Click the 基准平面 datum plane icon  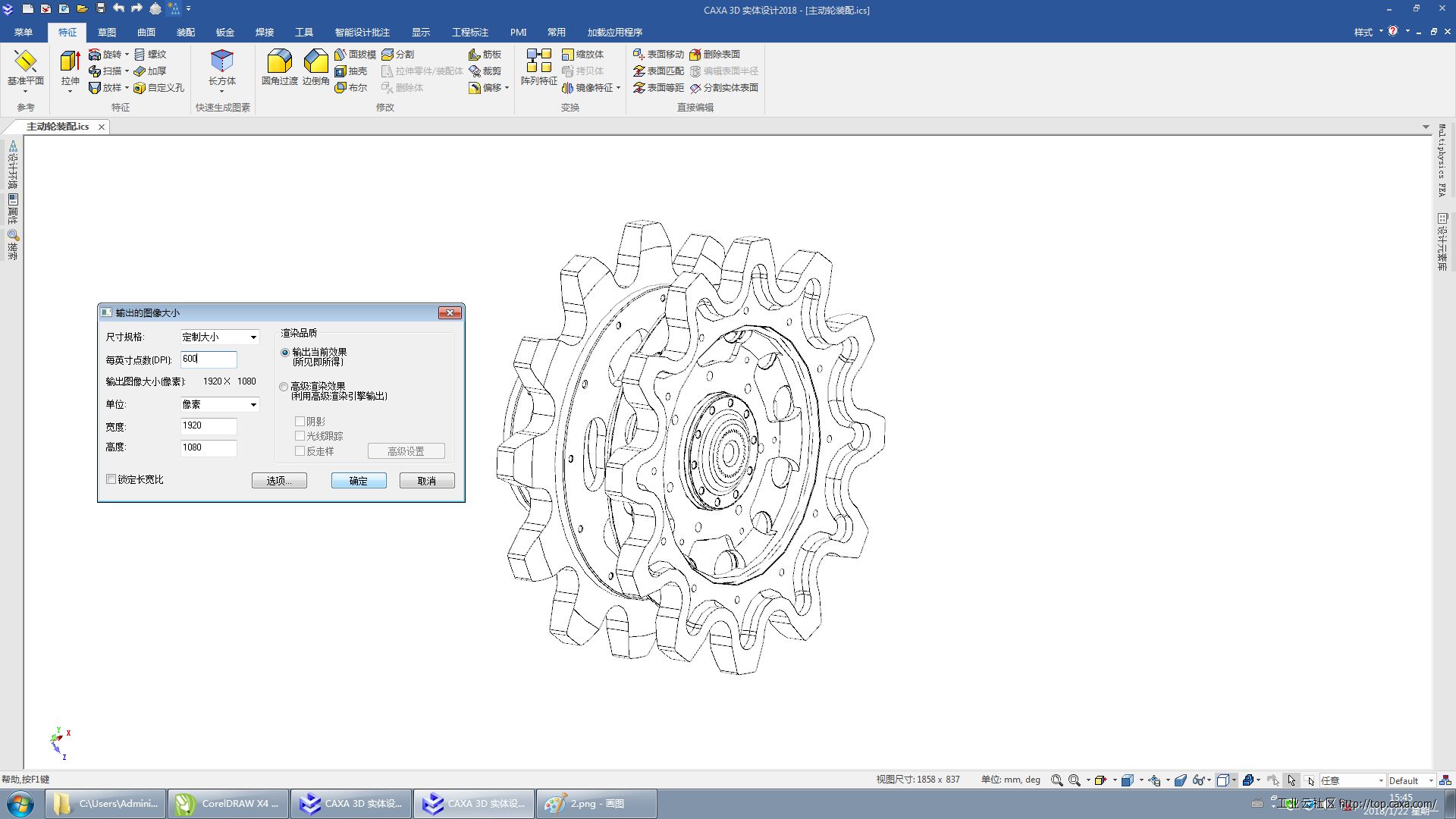pos(25,61)
